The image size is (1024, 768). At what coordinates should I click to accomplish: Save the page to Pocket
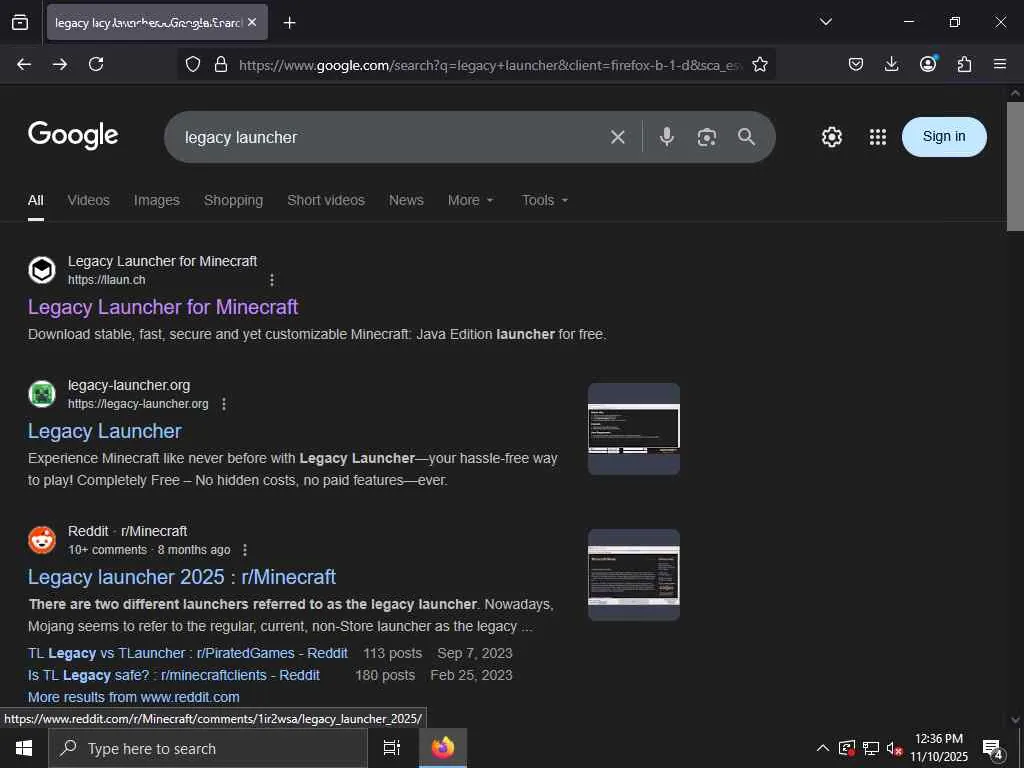pos(856,64)
